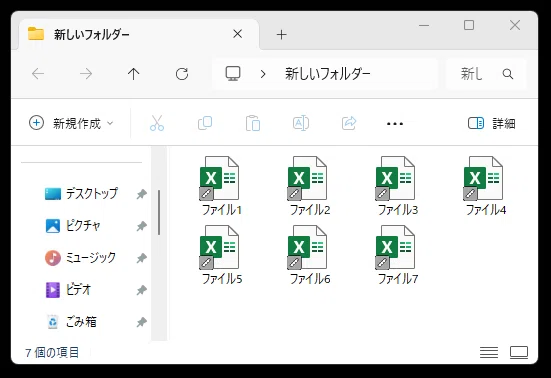Open ミュージック in the sidebar
The width and height of the screenshot is (551, 378).
click(80, 258)
